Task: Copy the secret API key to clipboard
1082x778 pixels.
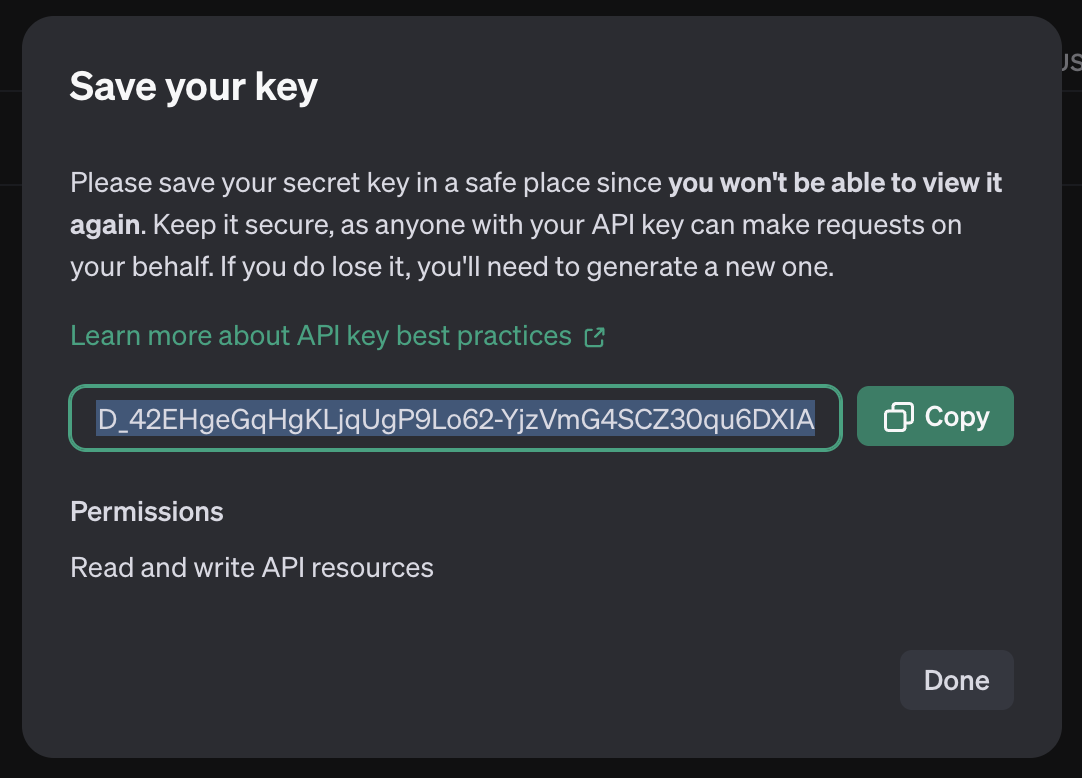Action: (935, 415)
